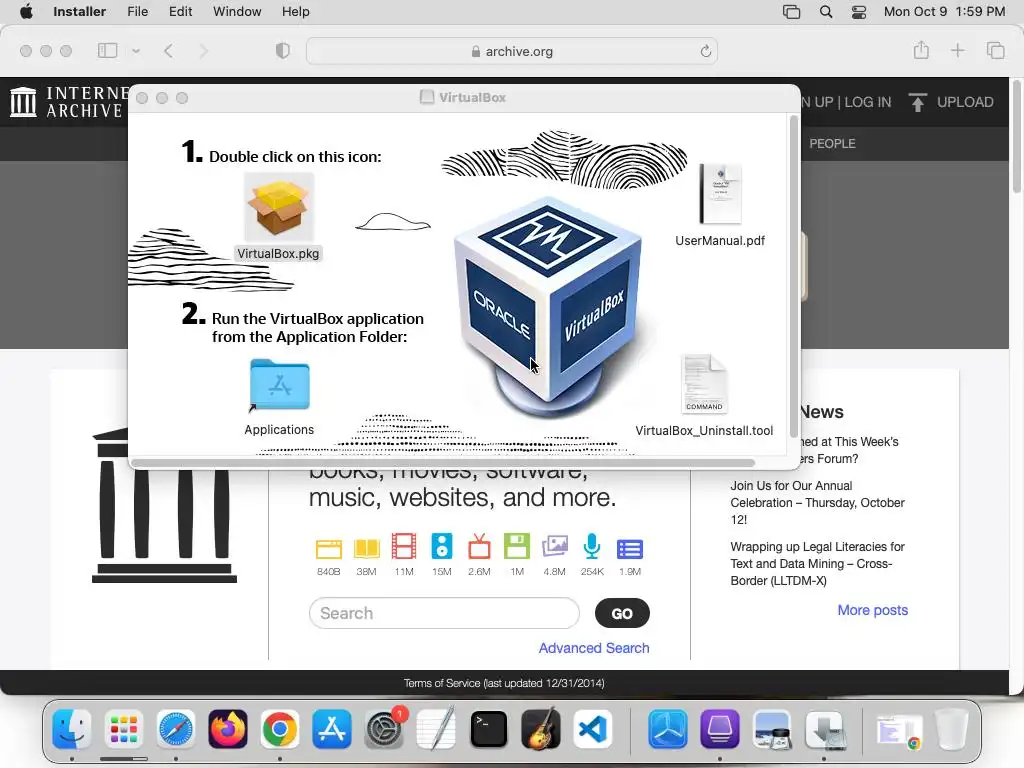The width and height of the screenshot is (1024, 768).
Task: Open the Trash in the Dock
Action: coord(952,729)
